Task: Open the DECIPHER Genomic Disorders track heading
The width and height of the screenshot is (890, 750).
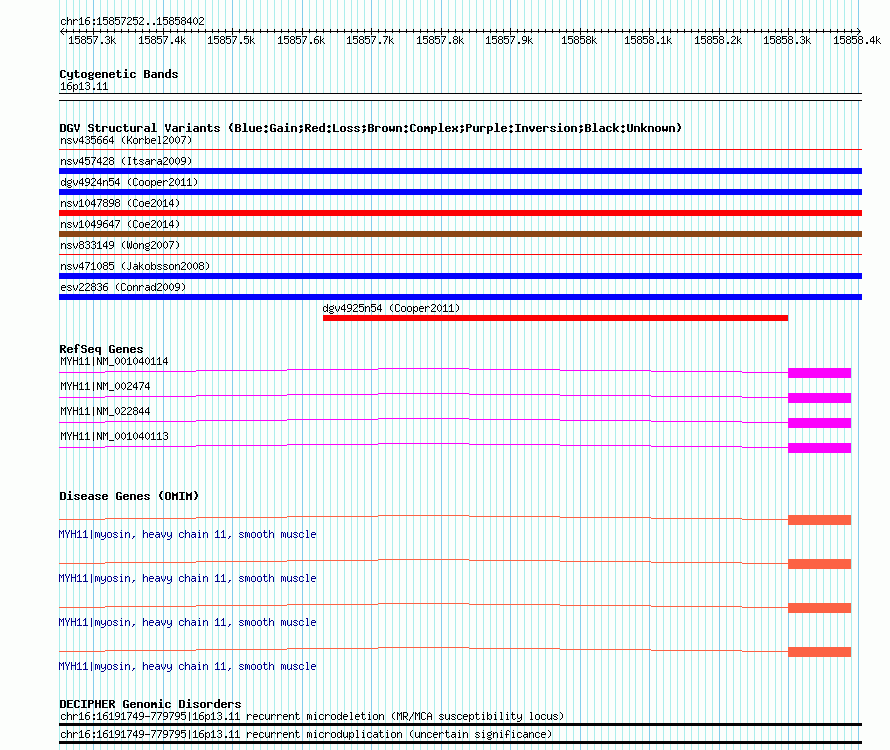Action: point(150,703)
